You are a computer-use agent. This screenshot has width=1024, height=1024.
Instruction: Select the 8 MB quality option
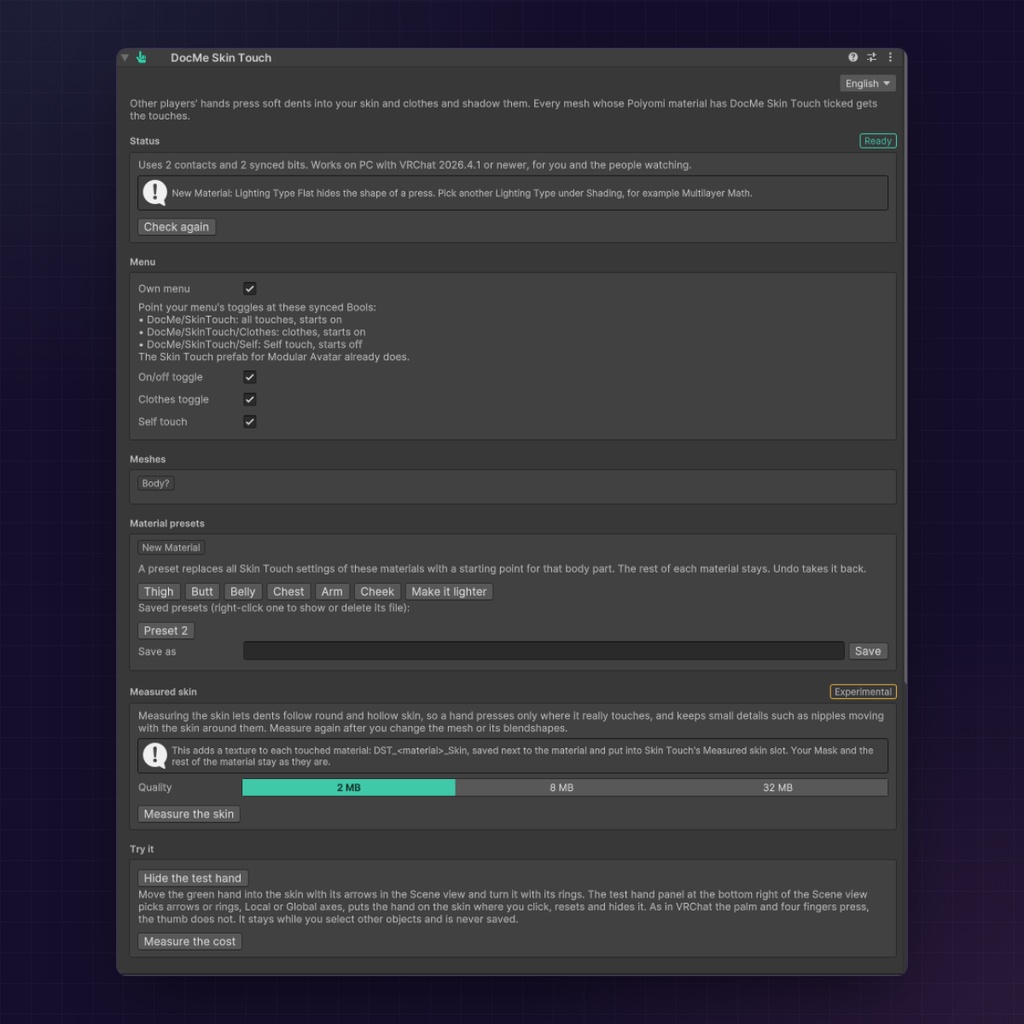pyautogui.click(x=562, y=787)
